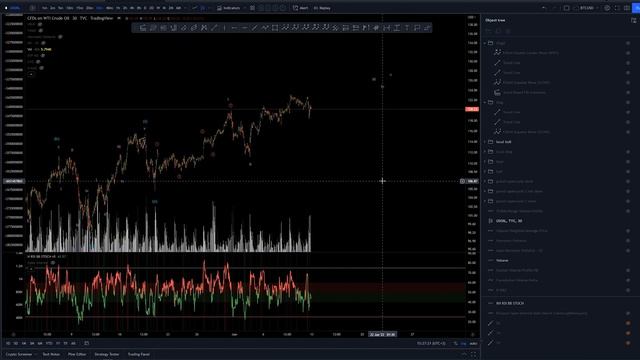The image size is (640, 360).
Task: Set date range to 1D
Action: pos(8,344)
